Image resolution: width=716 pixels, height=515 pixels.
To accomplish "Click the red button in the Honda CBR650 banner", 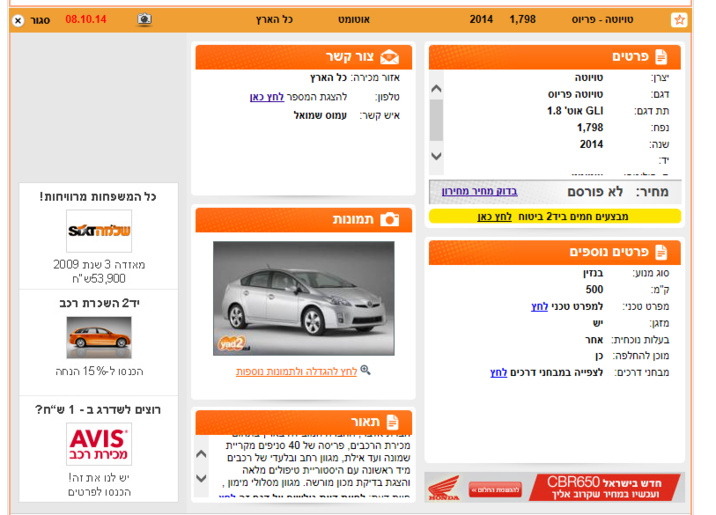I will pos(495,490).
